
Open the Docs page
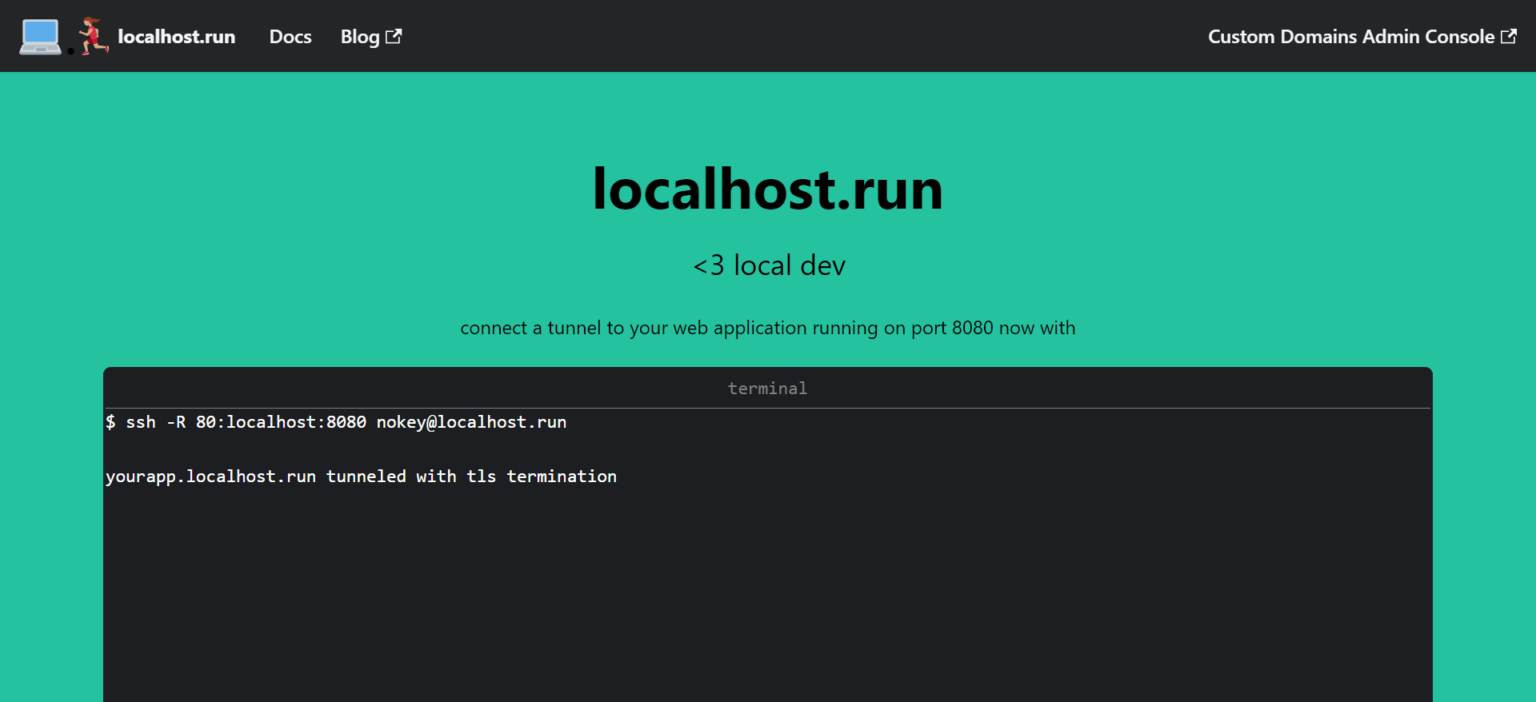[290, 36]
